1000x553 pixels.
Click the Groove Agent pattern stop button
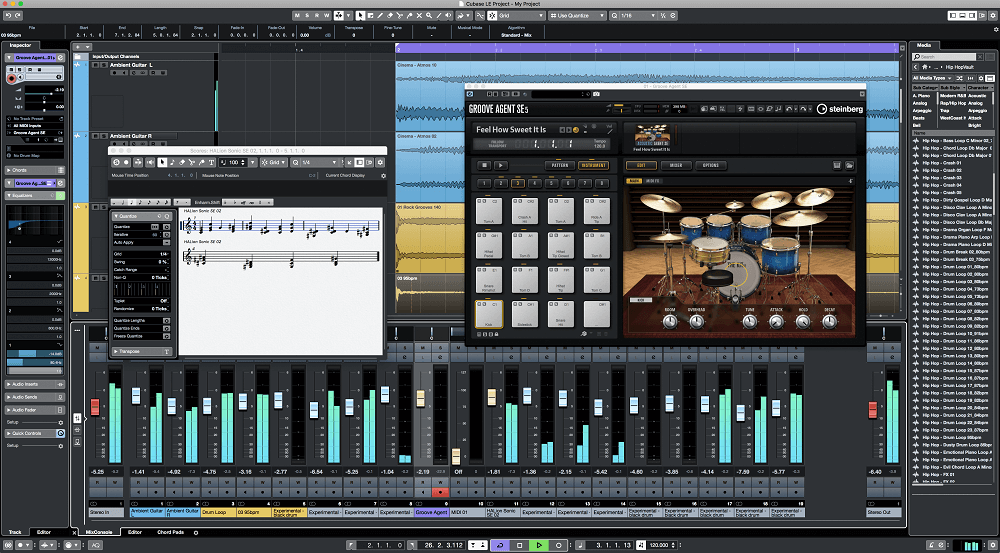484,165
